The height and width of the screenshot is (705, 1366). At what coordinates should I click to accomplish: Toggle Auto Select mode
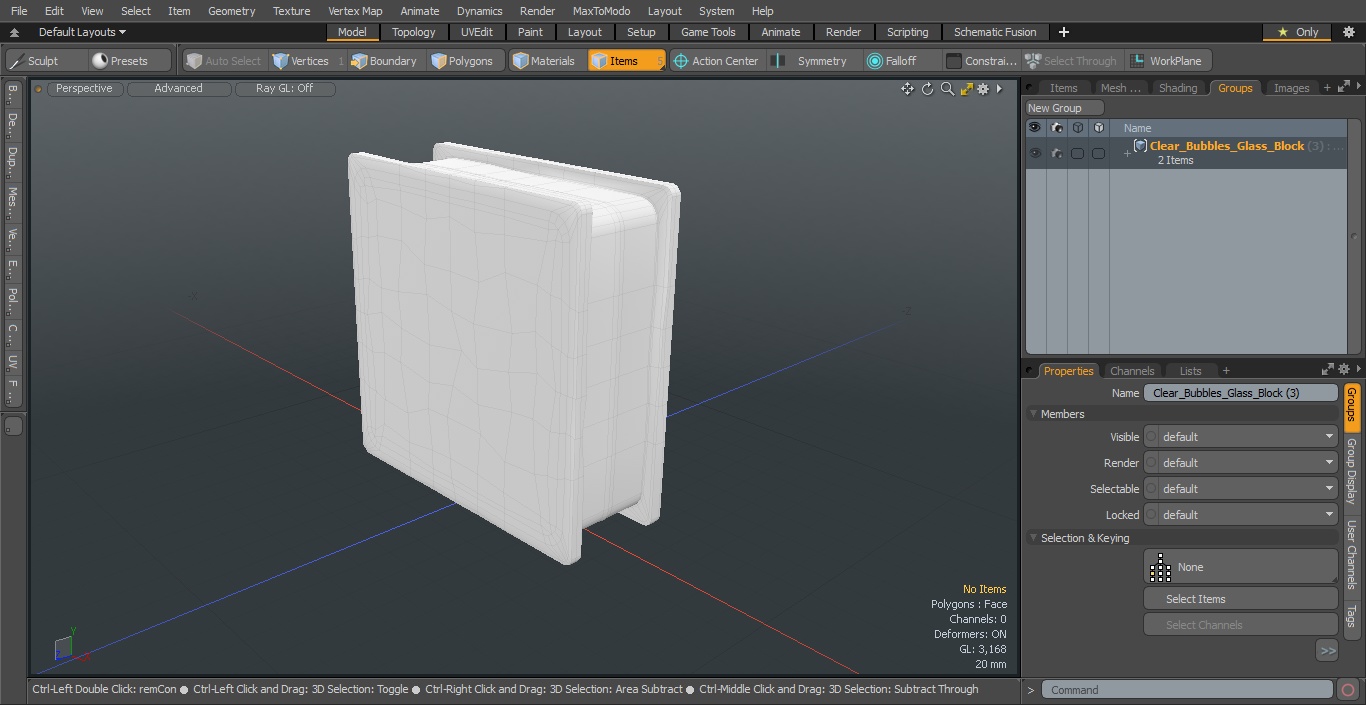(x=224, y=61)
